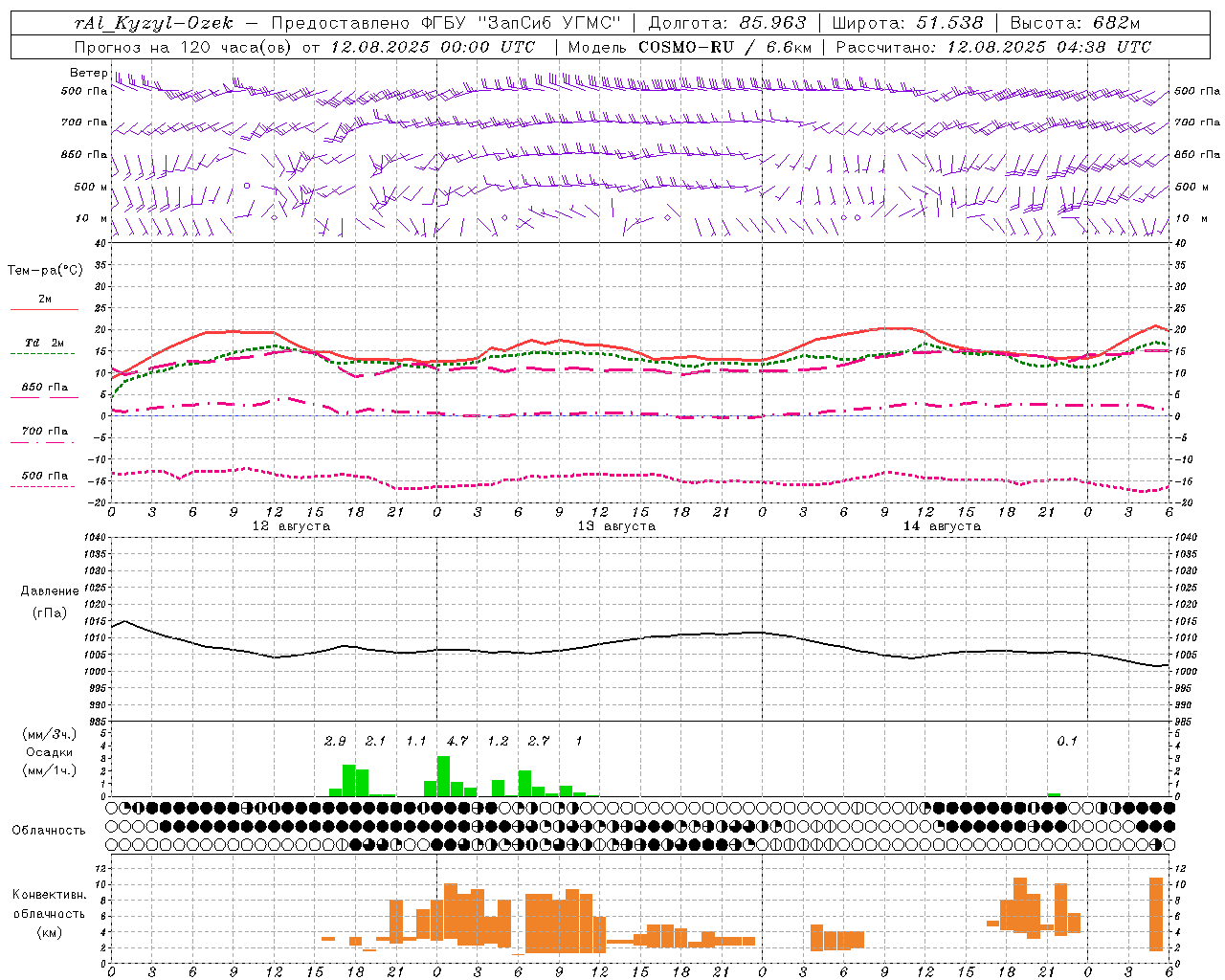Select the provider text ФГБУ "ЗапСиб УГМС"
Screen dimensions: 1225x980
pyautogui.click(x=522, y=23)
